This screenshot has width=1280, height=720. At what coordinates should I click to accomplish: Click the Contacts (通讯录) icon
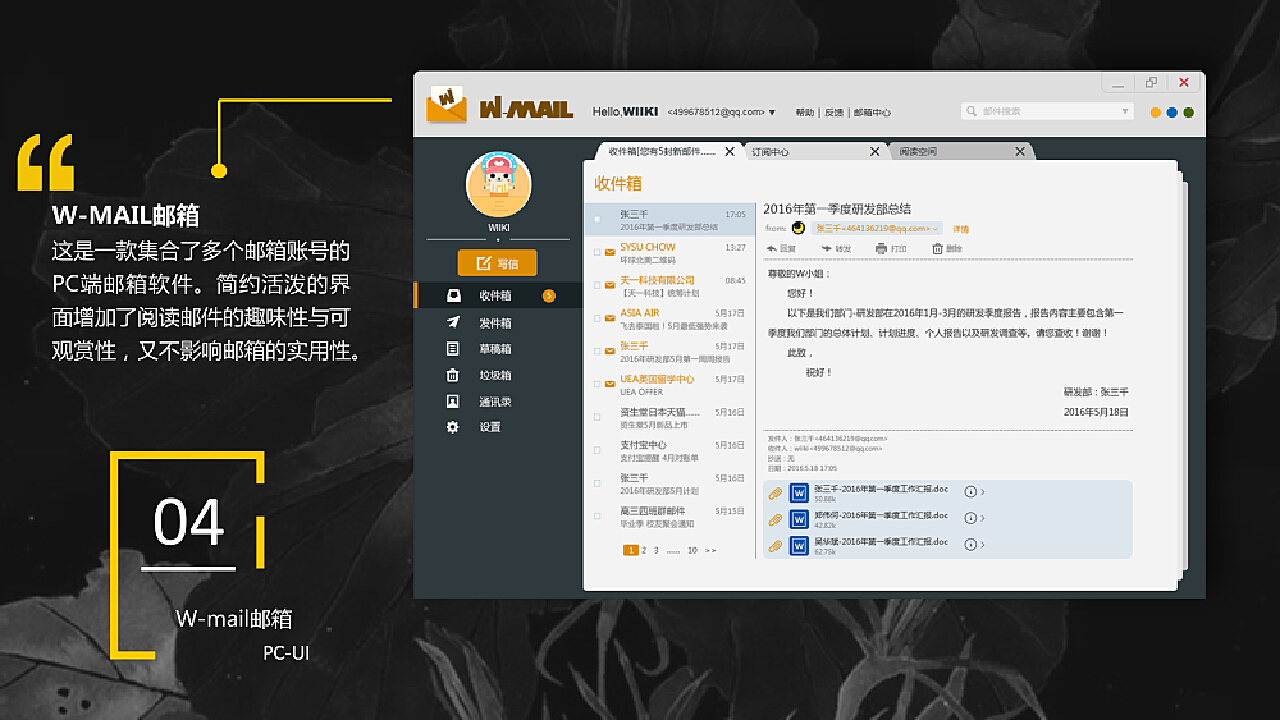coord(453,401)
